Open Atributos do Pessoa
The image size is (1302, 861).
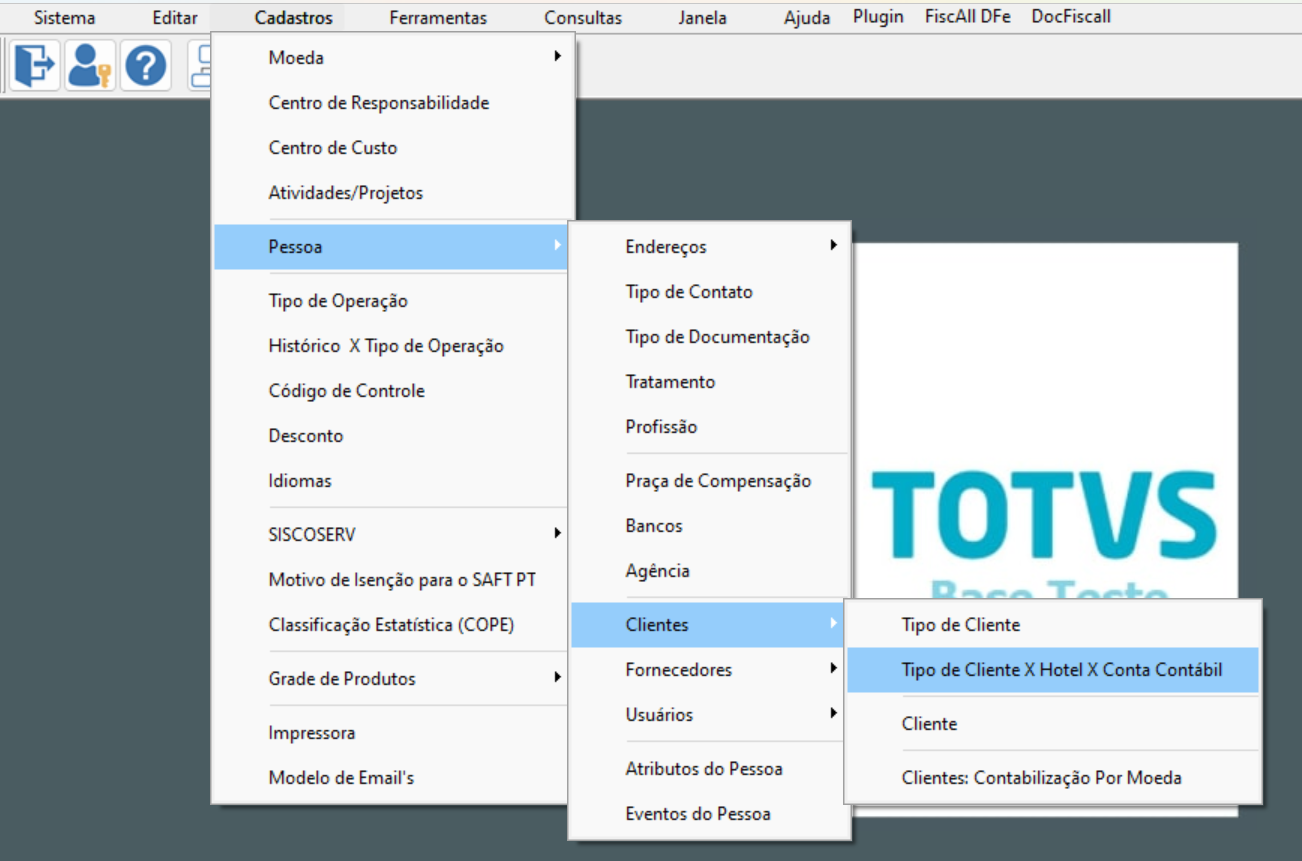point(710,769)
